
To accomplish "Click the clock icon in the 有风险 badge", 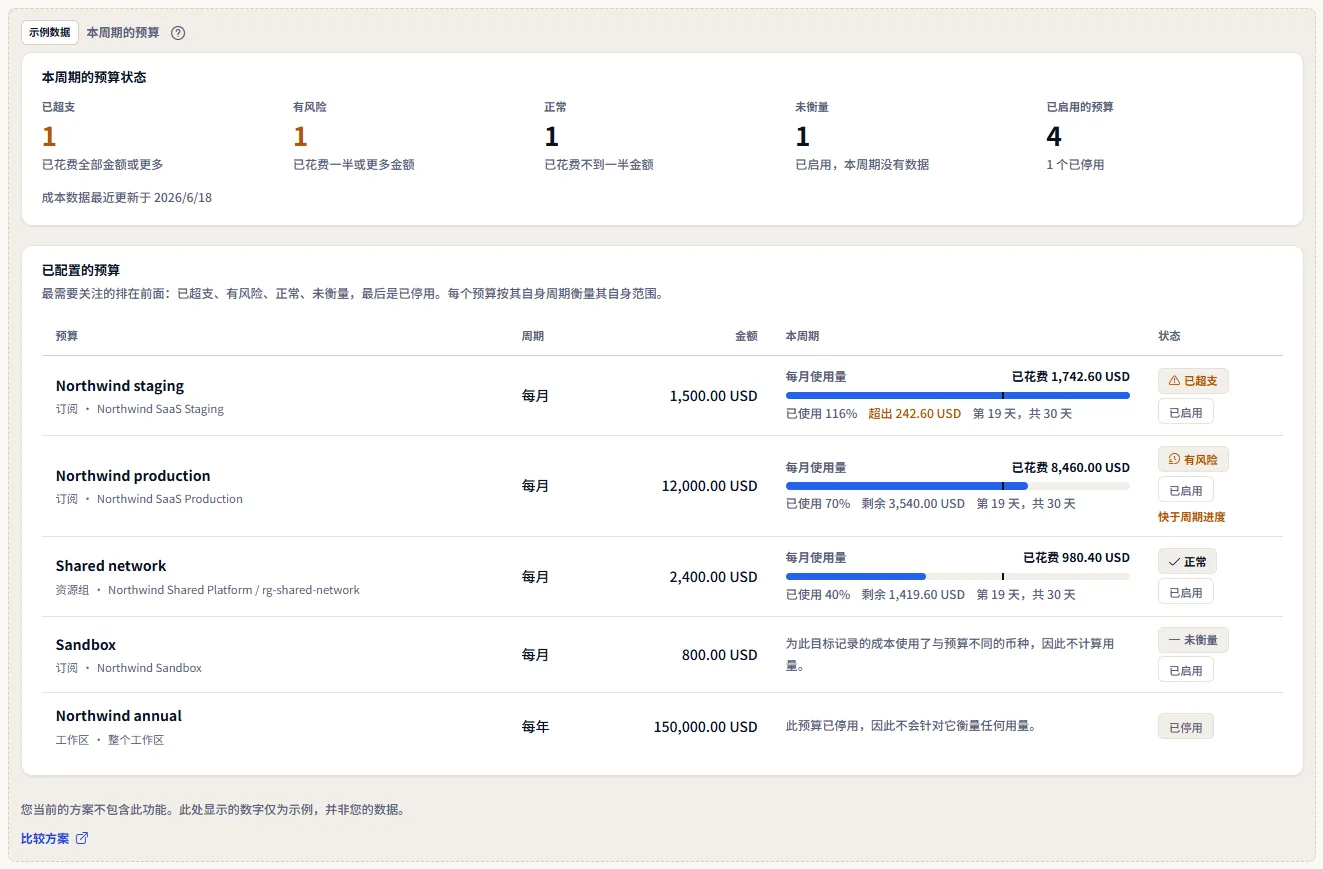I will [1174, 460].
